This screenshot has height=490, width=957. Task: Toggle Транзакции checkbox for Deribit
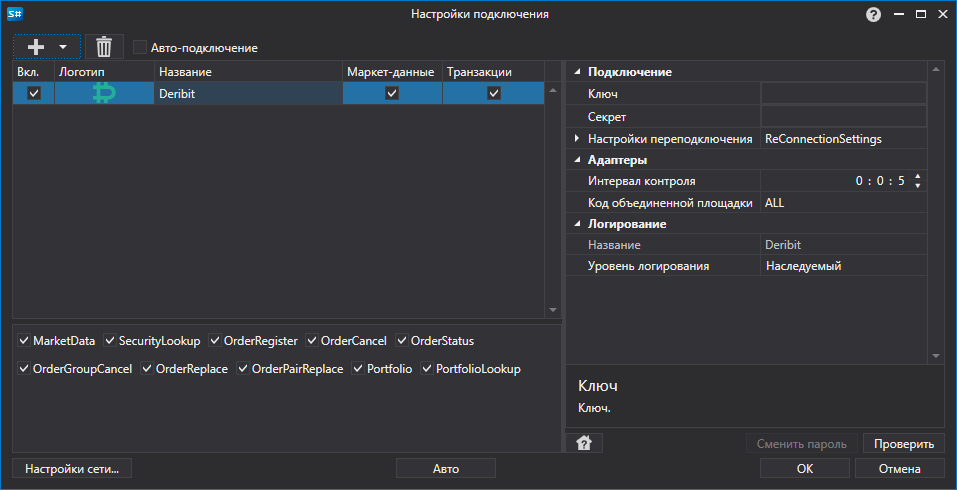pos(494,93)
